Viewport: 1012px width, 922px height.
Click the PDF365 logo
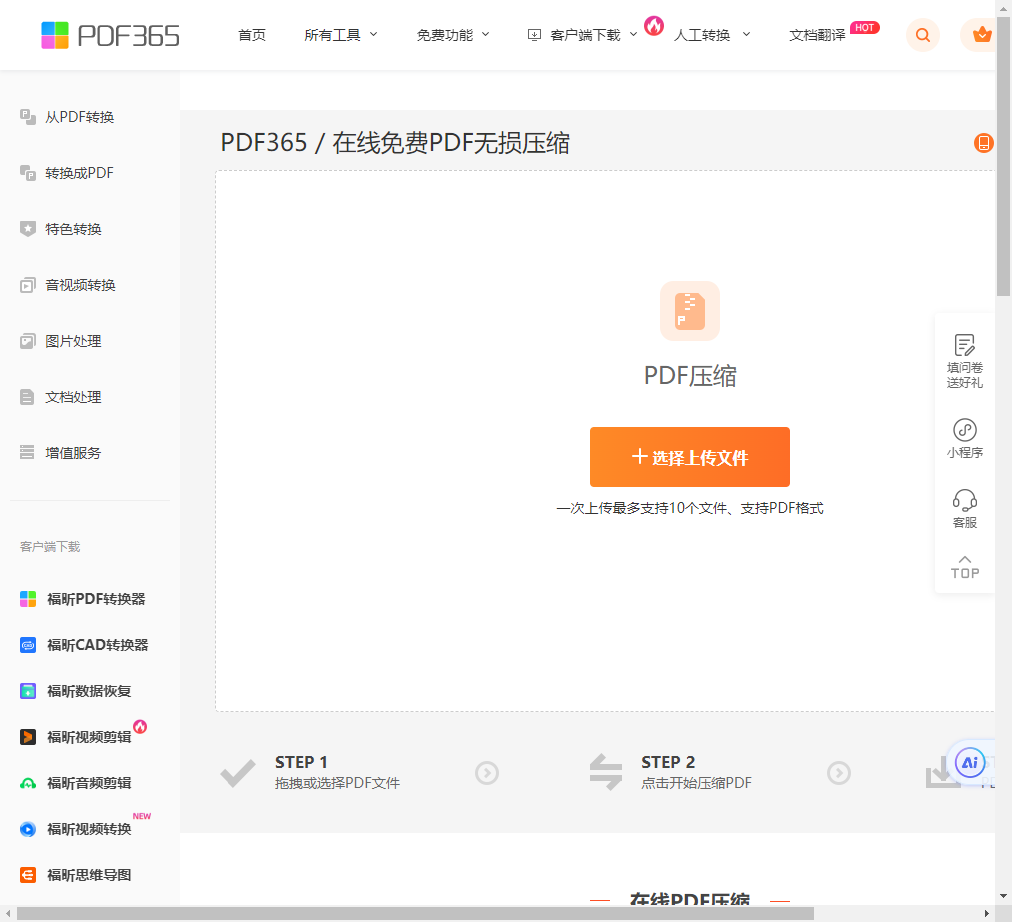[110, 35]
